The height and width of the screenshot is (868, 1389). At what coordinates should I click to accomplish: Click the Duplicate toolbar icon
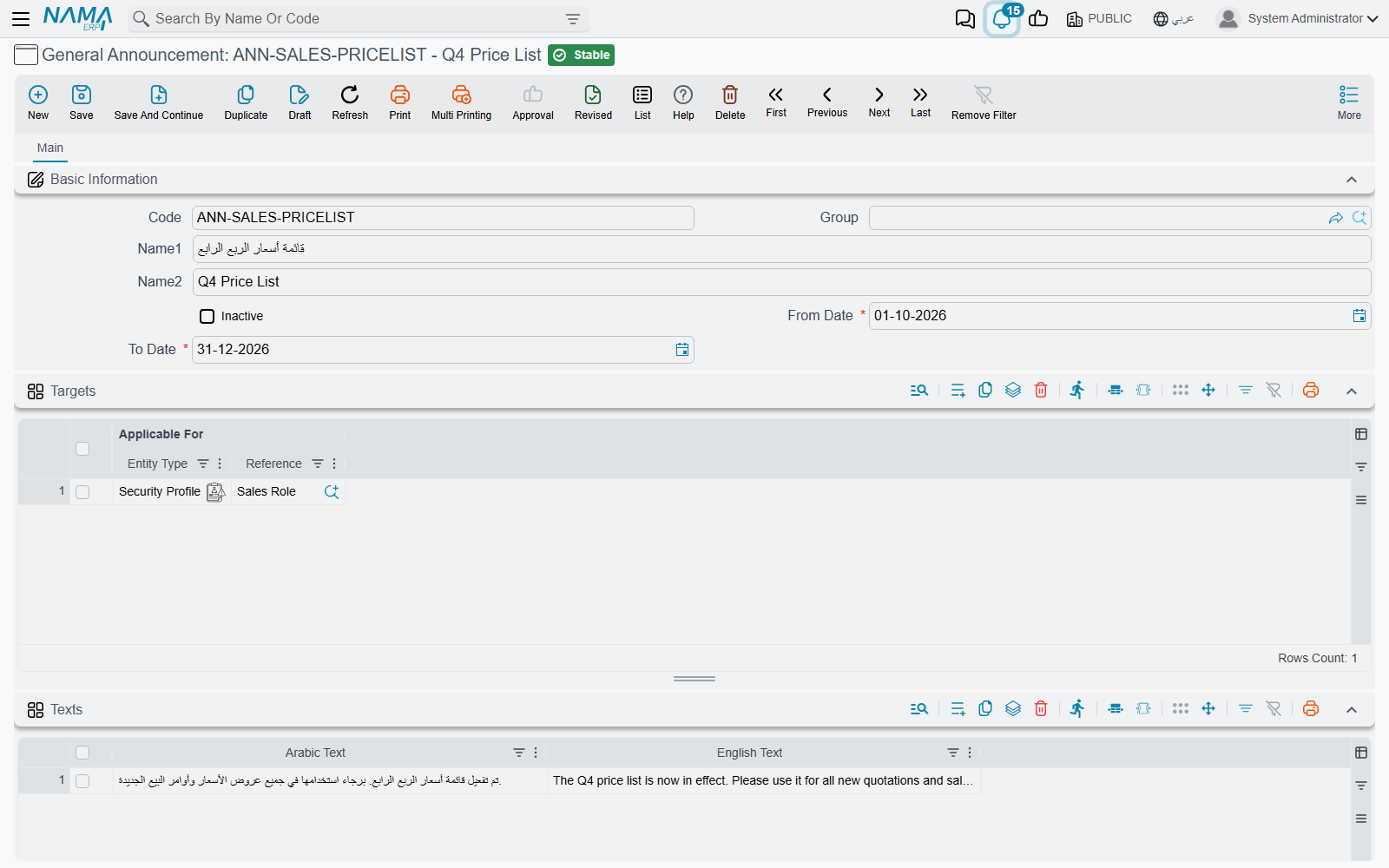[x=246, y=95]
